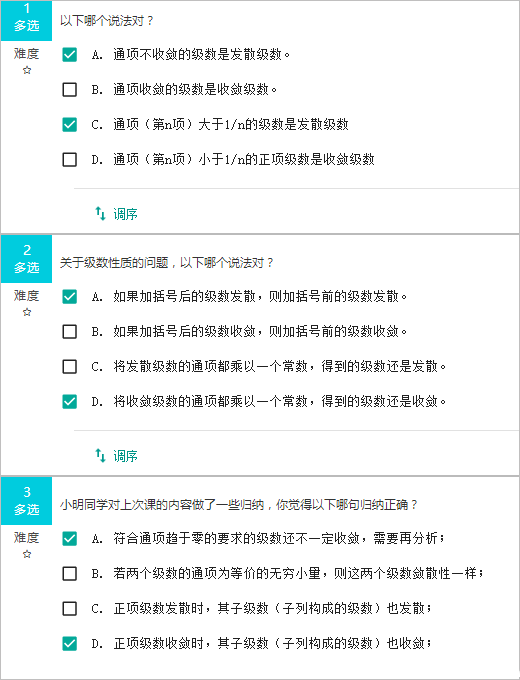Viewport: 520px width, 680px height.
Task: Check option B in question 2
Action: pyautogui.click(x=70, y=332)
